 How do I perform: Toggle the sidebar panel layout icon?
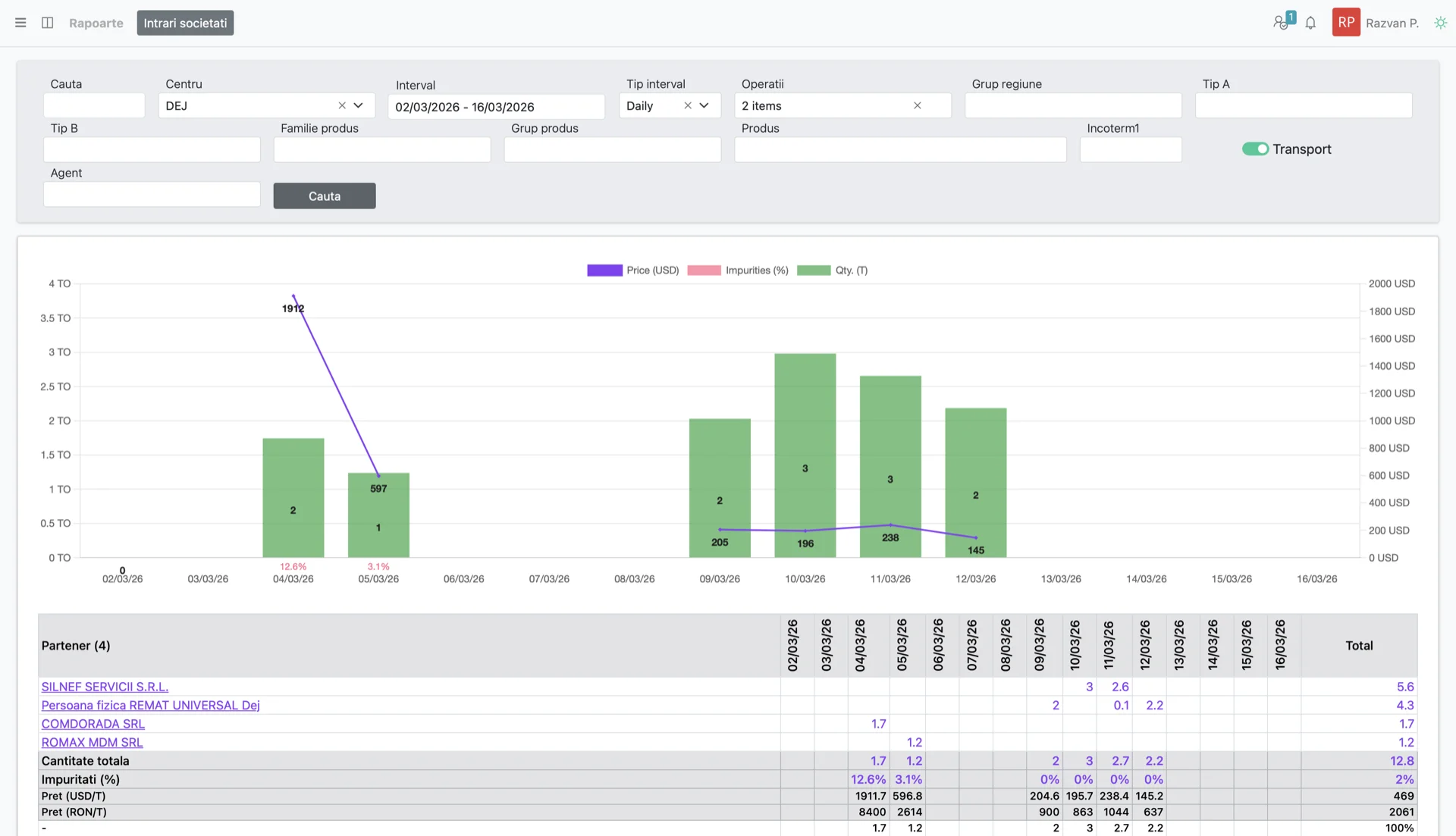point(47,23)
